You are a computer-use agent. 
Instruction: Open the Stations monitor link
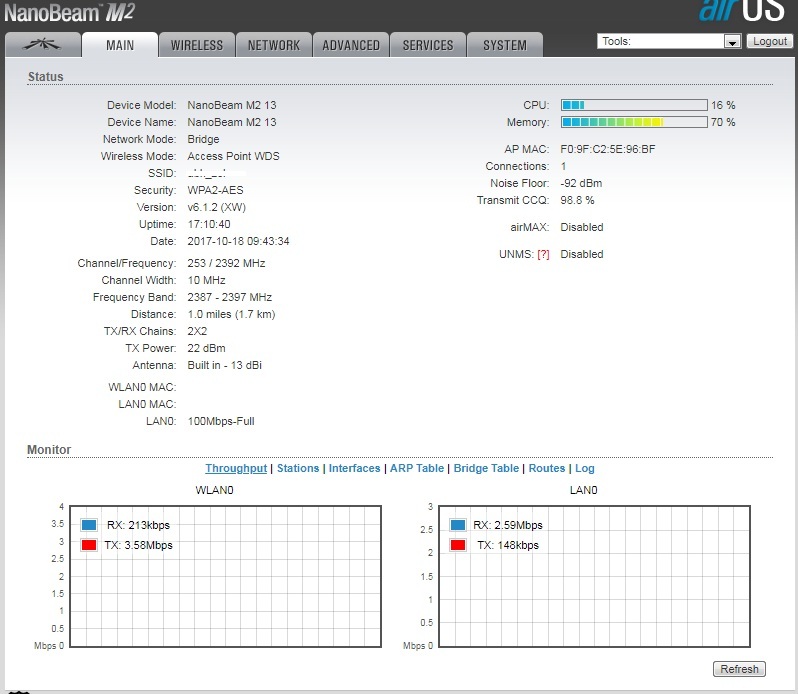(x=298, y=468)
